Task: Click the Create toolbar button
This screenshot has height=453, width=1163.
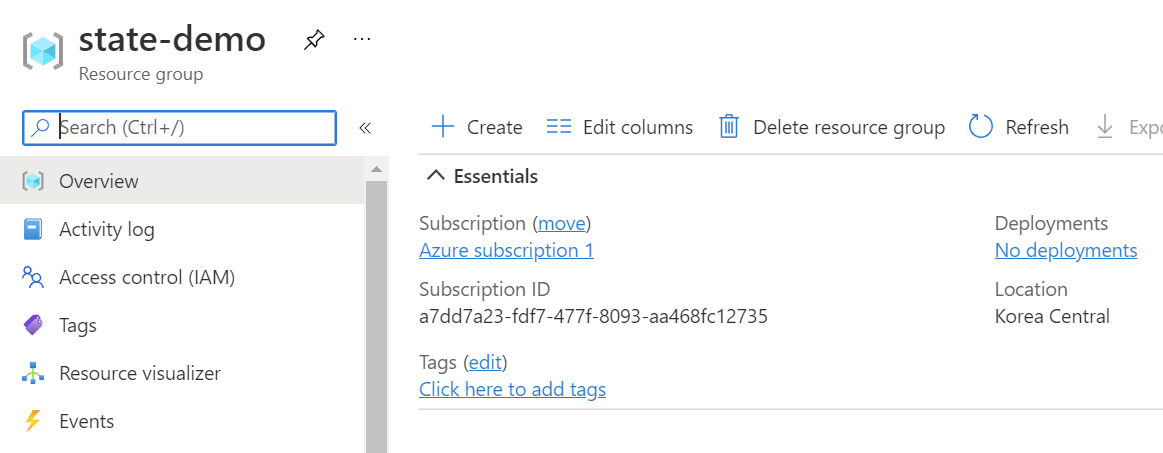Action: point(477,127)
